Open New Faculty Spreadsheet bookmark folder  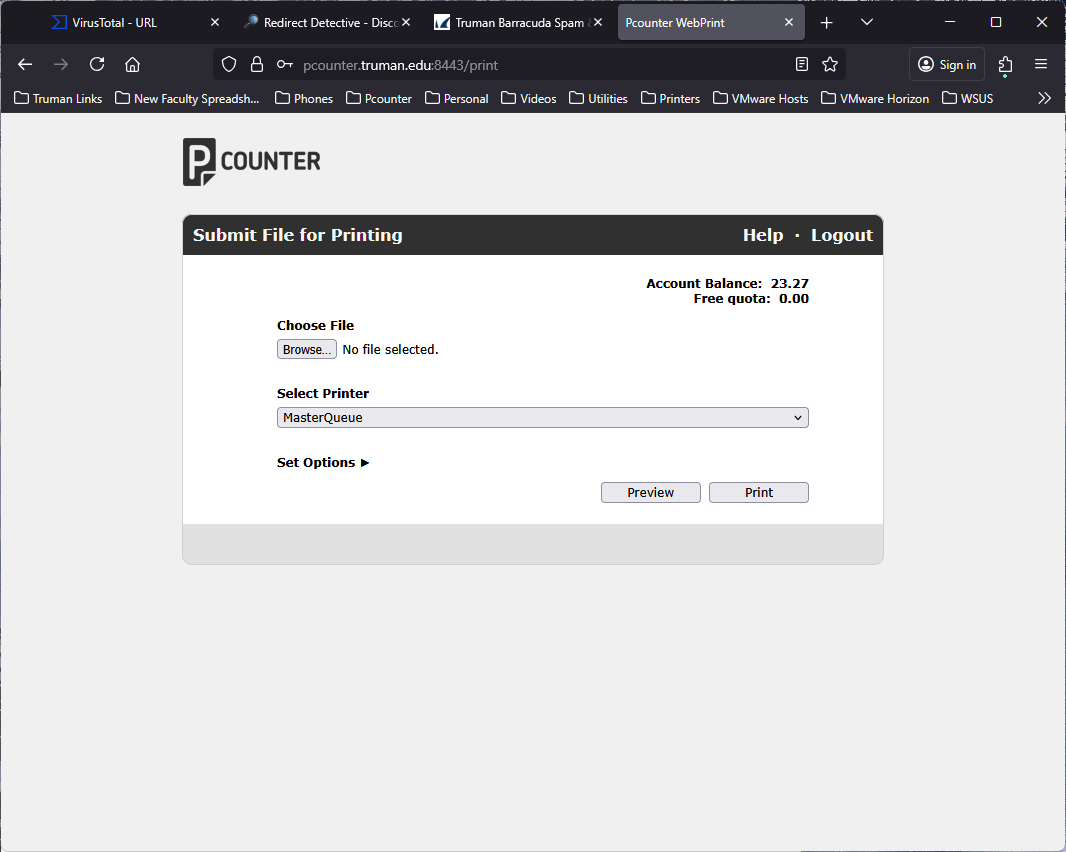click(188, 99)
